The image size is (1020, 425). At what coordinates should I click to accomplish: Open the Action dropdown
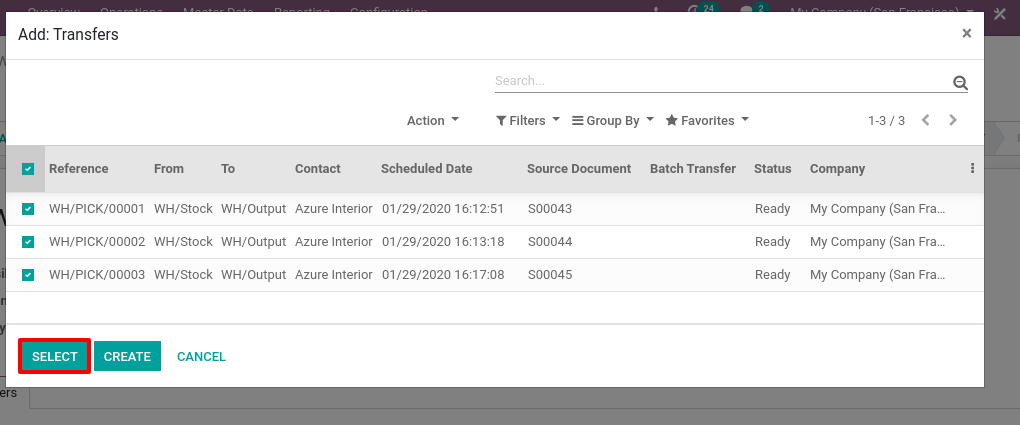click(432, 120)
